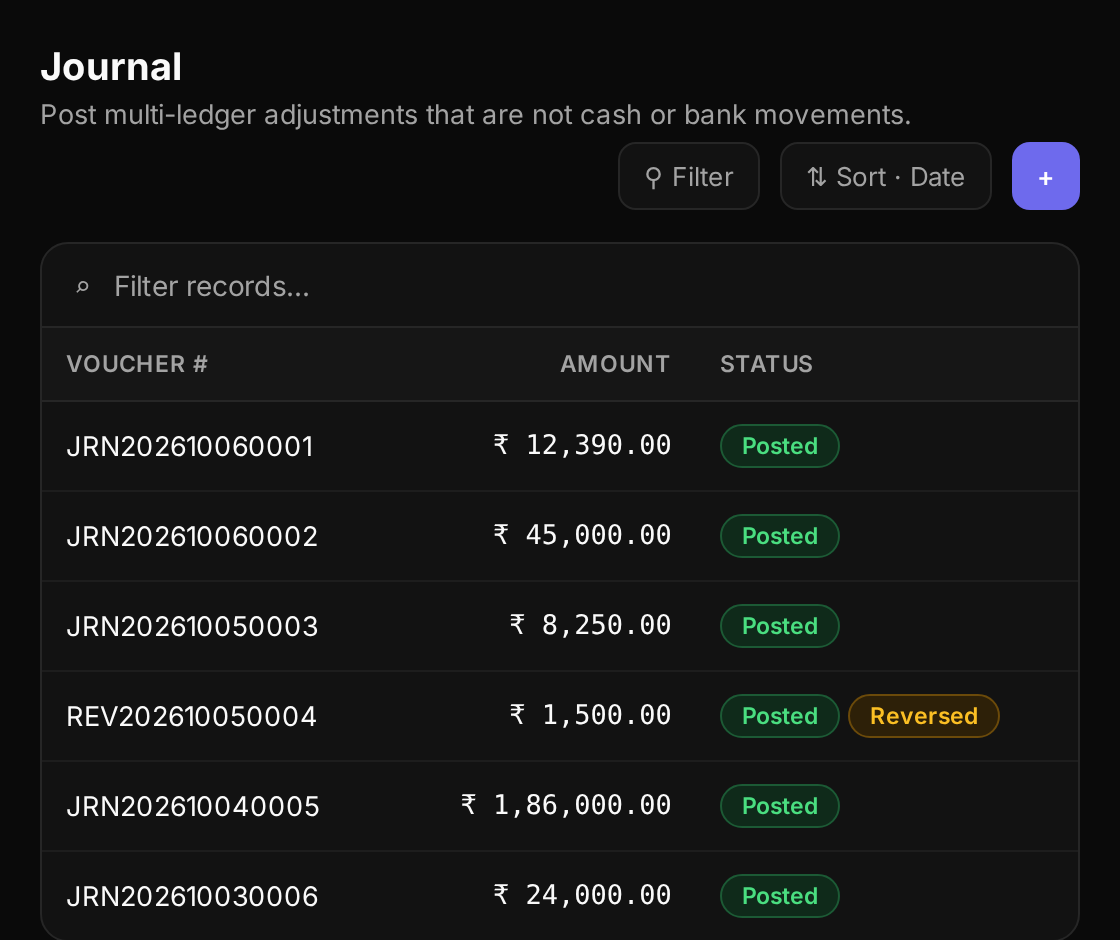Open voucher JRN202610050003

tap(192, 626)
